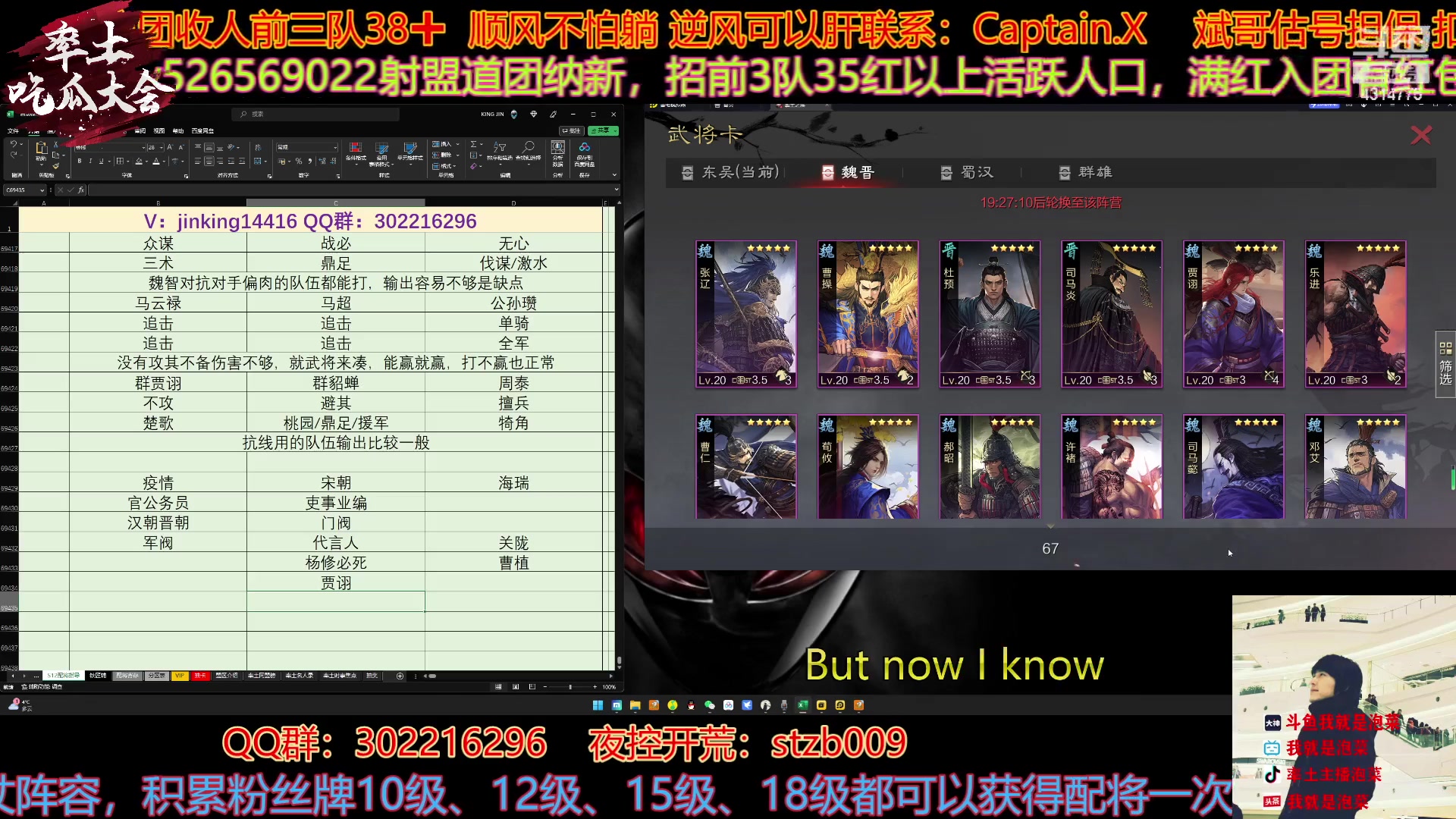Click the Cut scissors icon
This screenshot has width=1456, height=819.
tap(55, 144)
